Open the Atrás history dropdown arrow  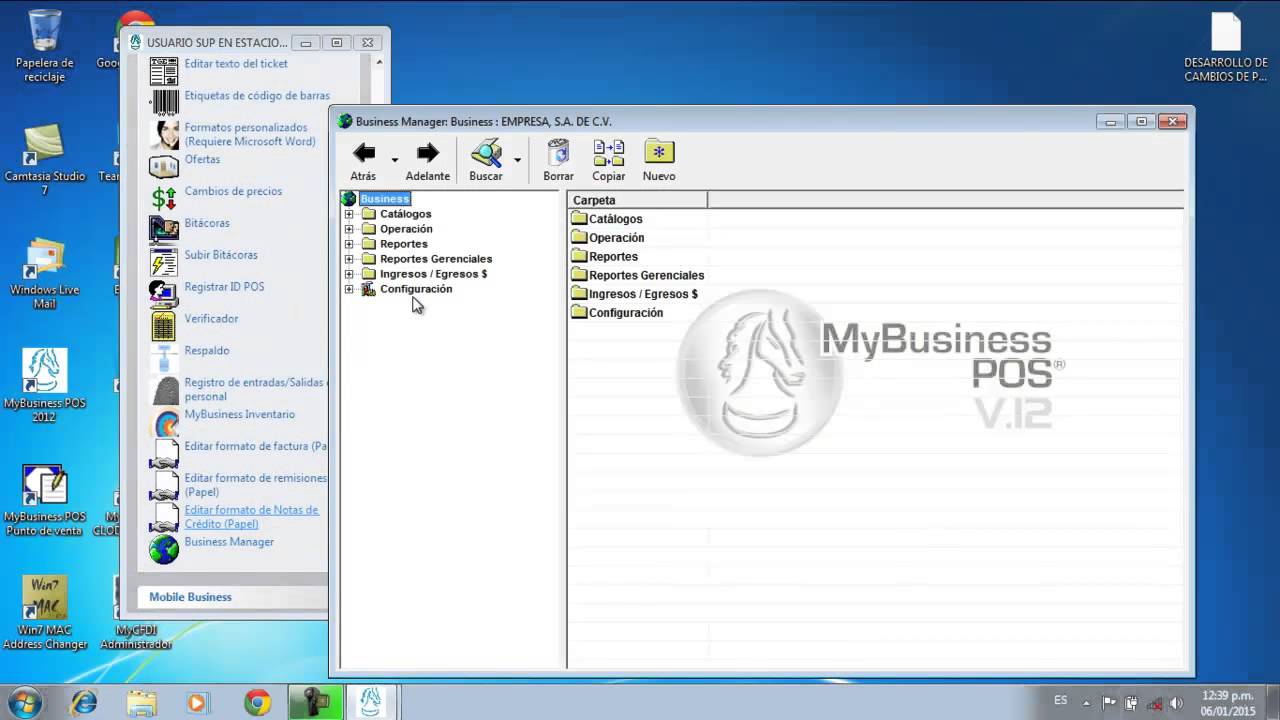[394, 160]
